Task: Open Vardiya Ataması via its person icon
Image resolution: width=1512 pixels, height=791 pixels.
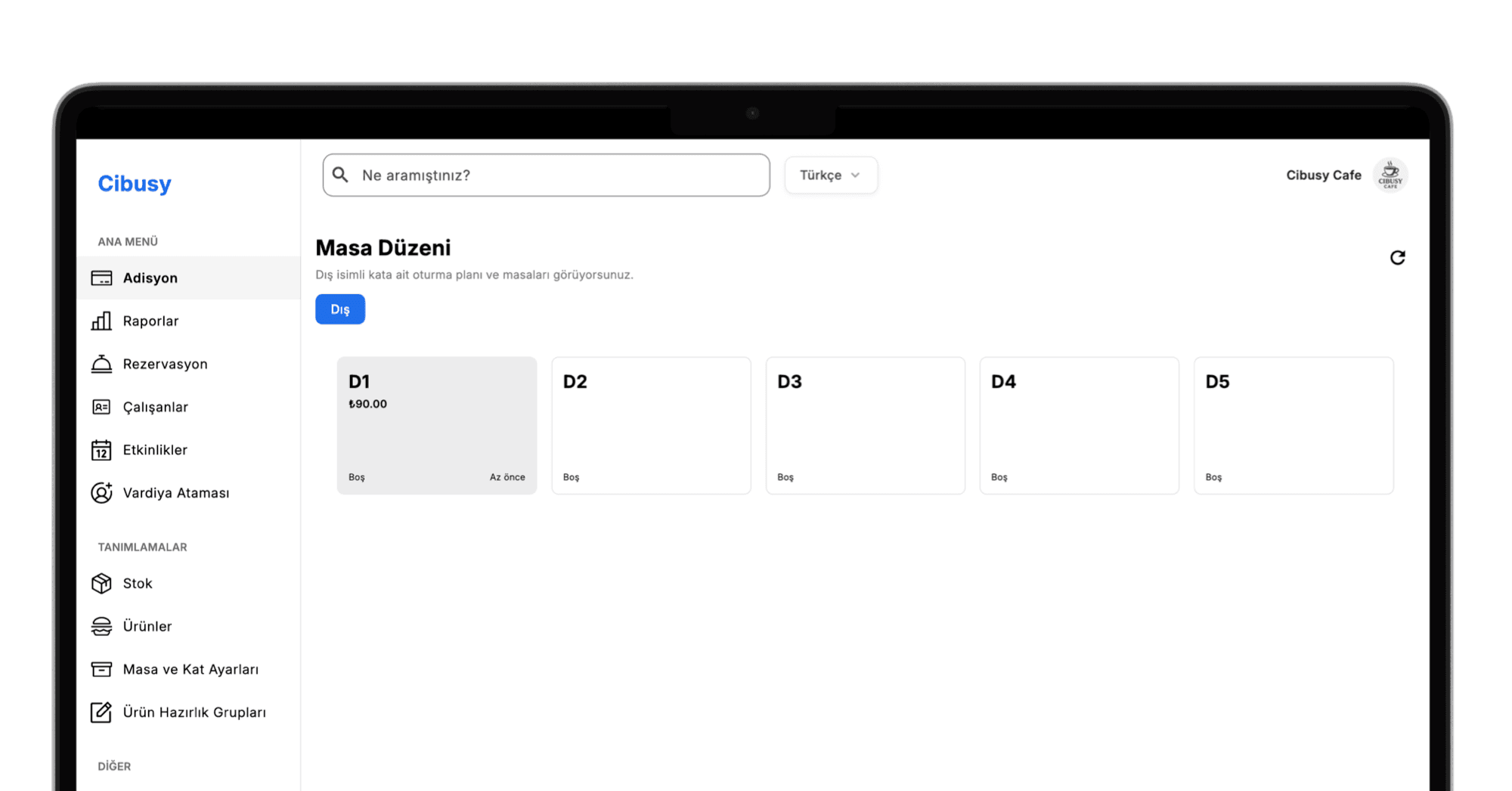Action: (101, 493)
